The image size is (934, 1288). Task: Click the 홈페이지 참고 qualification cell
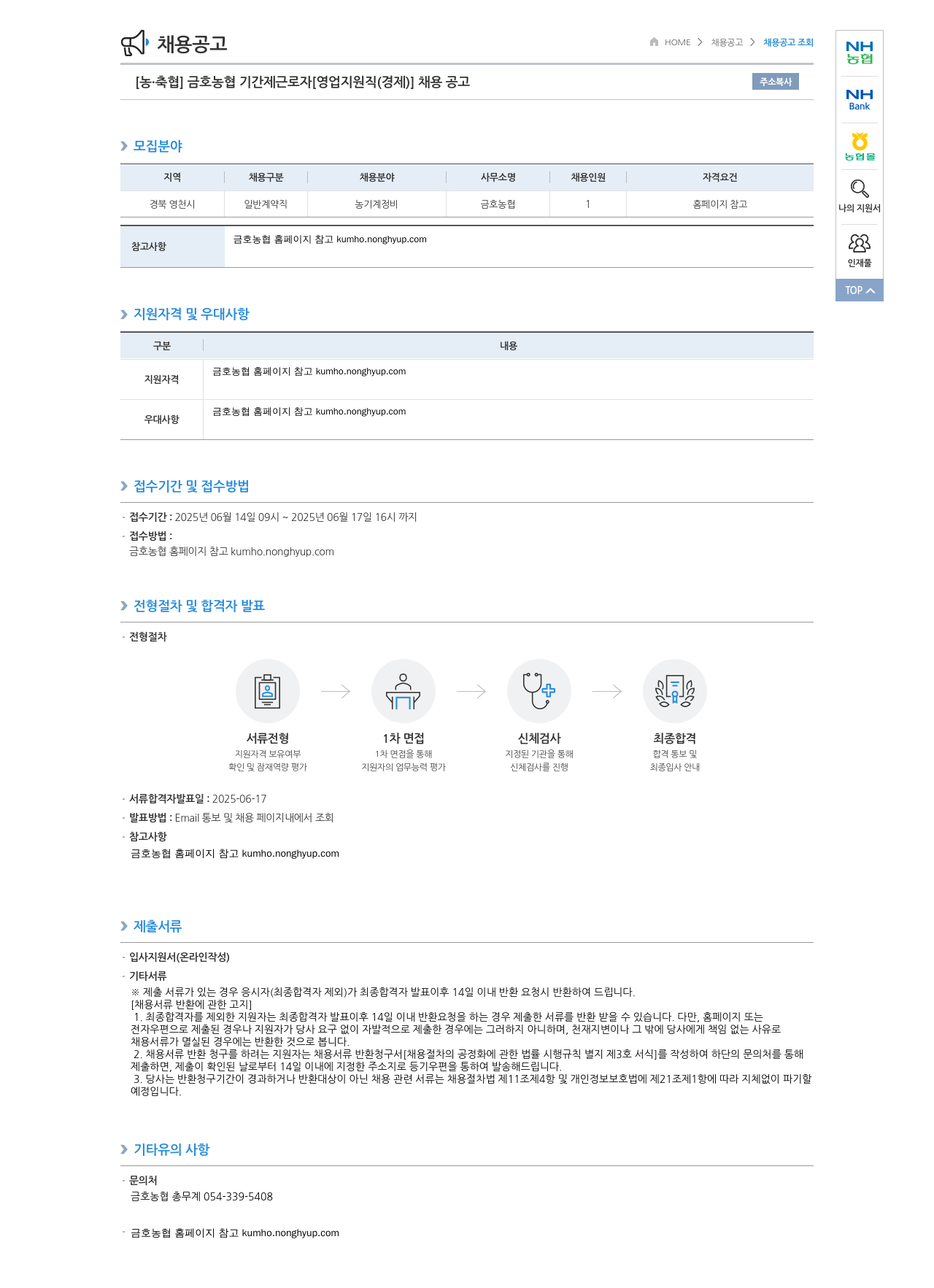pos(719,204)
